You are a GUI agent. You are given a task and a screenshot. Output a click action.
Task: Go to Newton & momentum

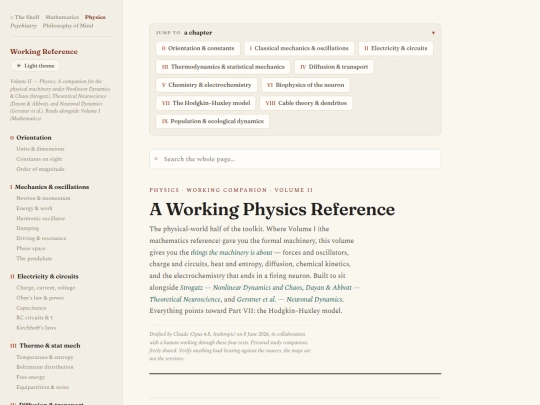point(43,198)
